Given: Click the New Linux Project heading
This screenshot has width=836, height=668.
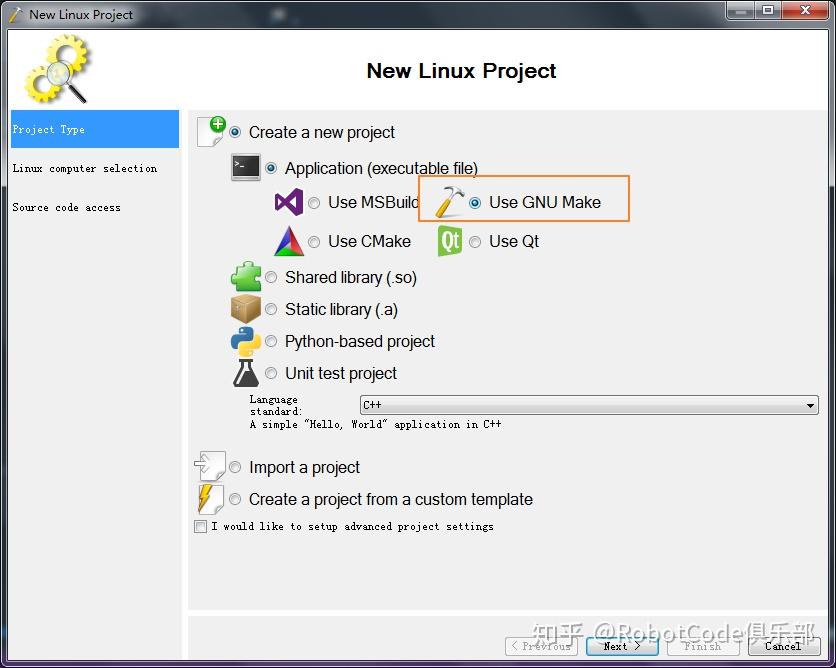Looking at the screenshot, I should [x=461, y=71].
